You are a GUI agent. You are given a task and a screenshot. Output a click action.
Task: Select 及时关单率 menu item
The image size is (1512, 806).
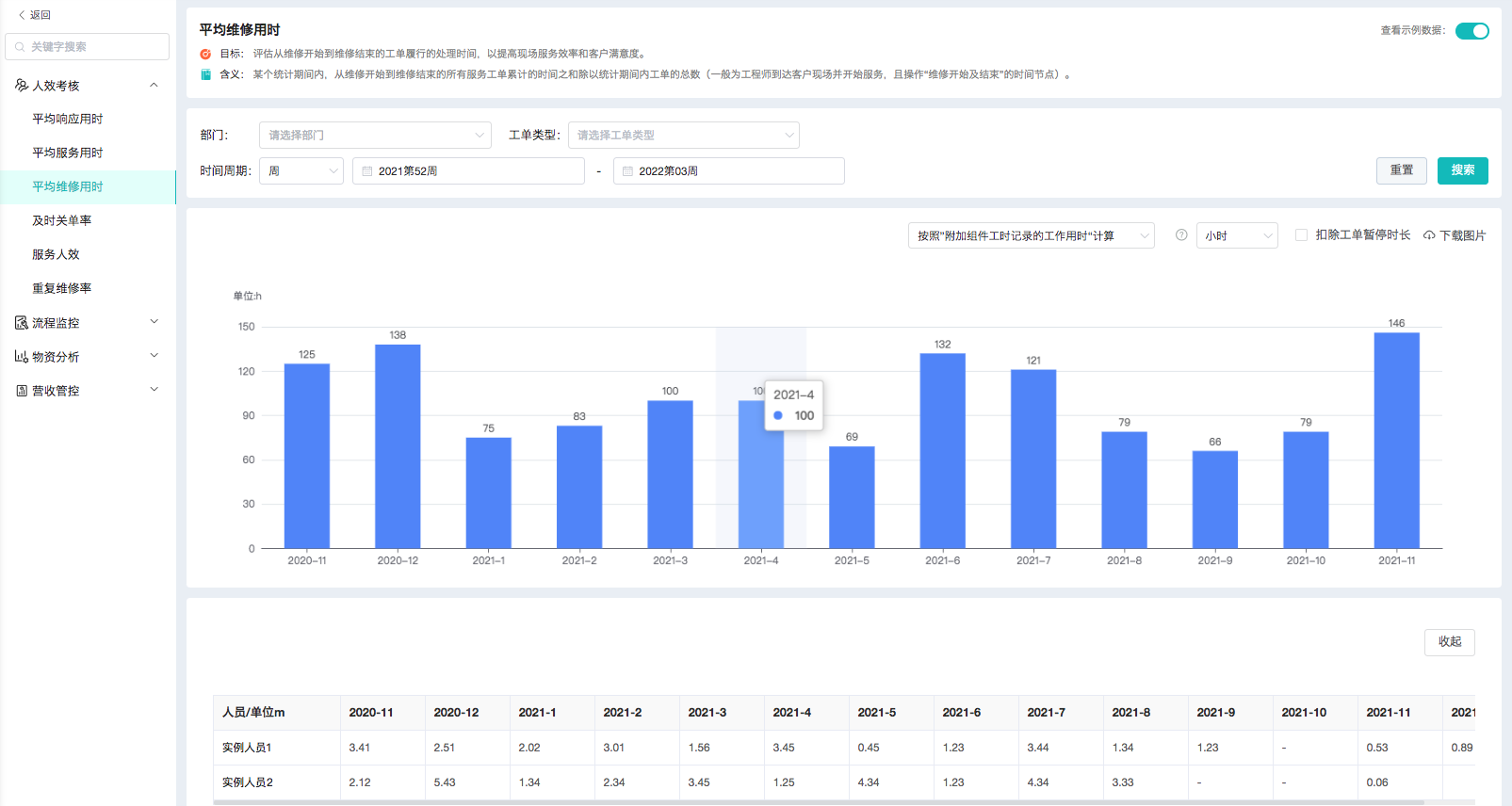coord(88,220)
